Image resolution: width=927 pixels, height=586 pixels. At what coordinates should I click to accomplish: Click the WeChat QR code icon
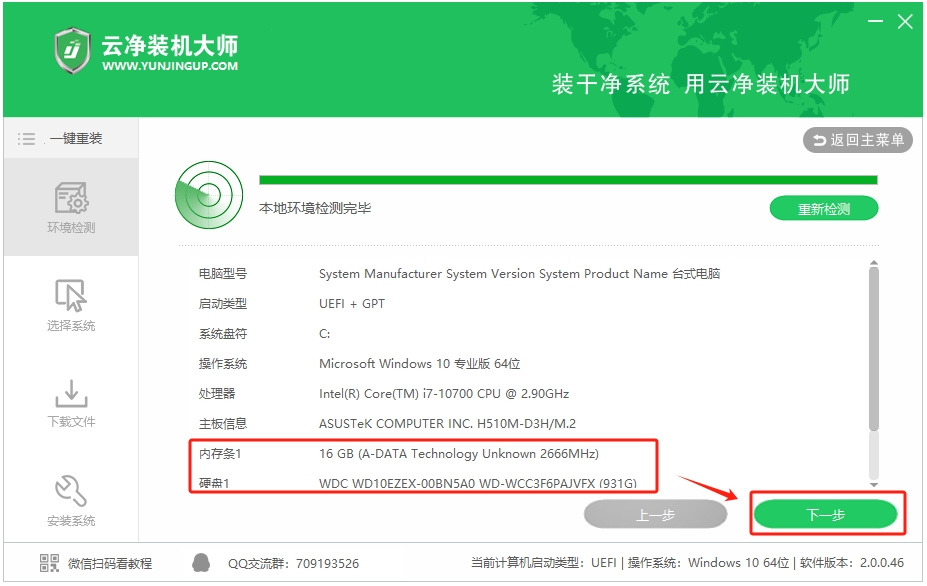pyautogui.click(x=49, y=563)
